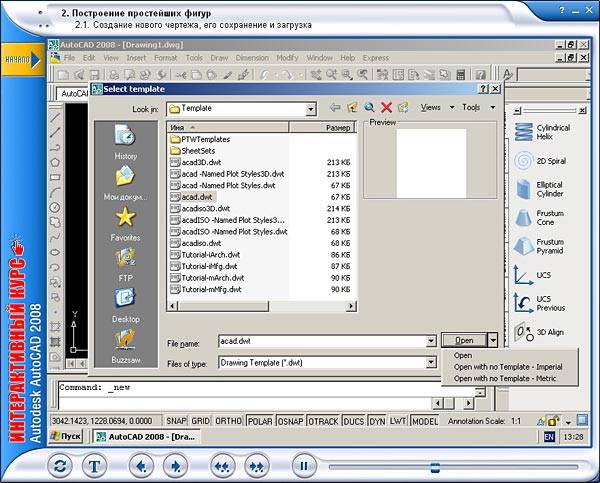Toggle DYN input in status bar
This screenshot has width=600, height=483.
pyautogui.click(x=377, y=421)
